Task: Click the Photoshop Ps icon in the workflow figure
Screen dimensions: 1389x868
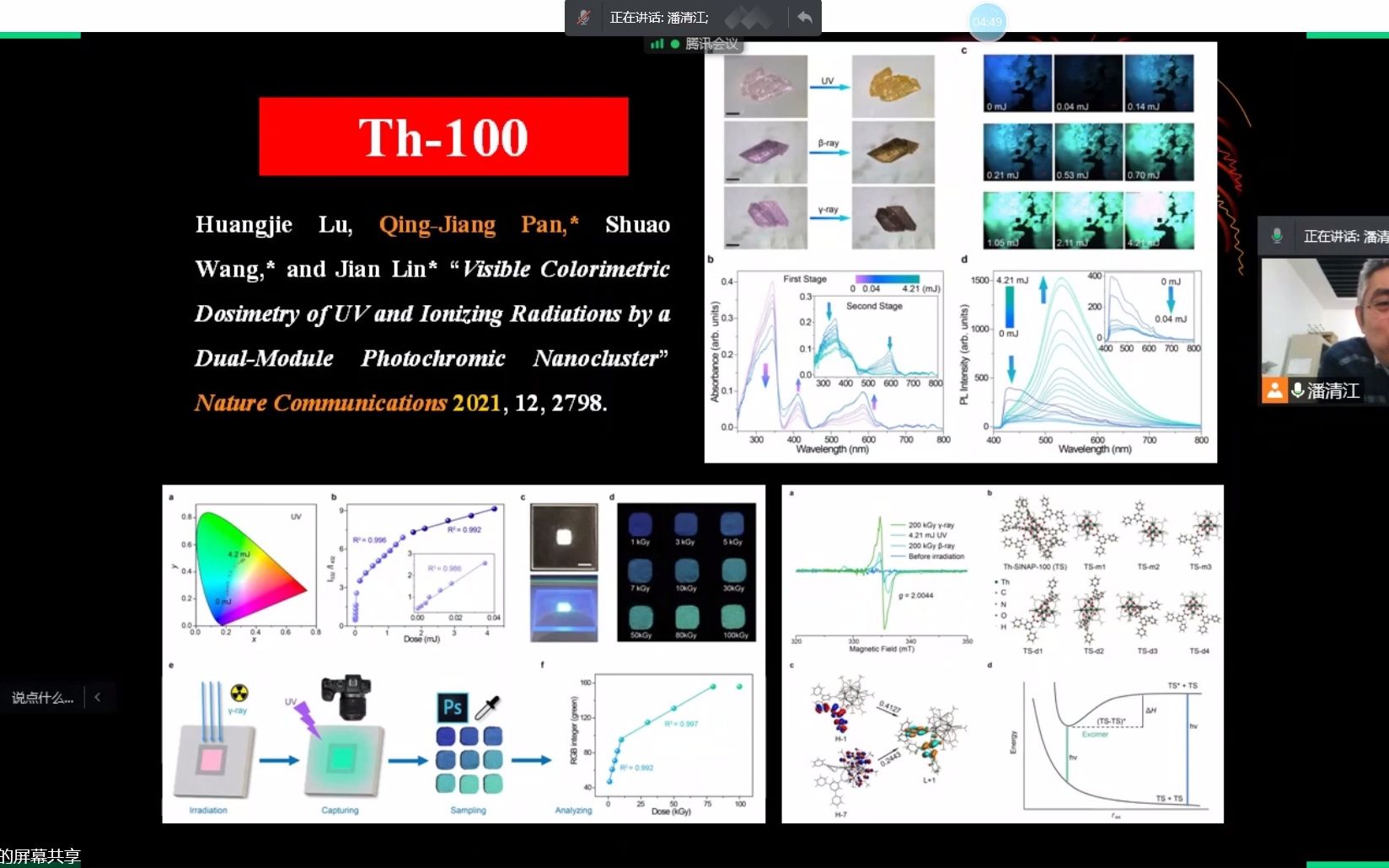Action: [453, 707]
